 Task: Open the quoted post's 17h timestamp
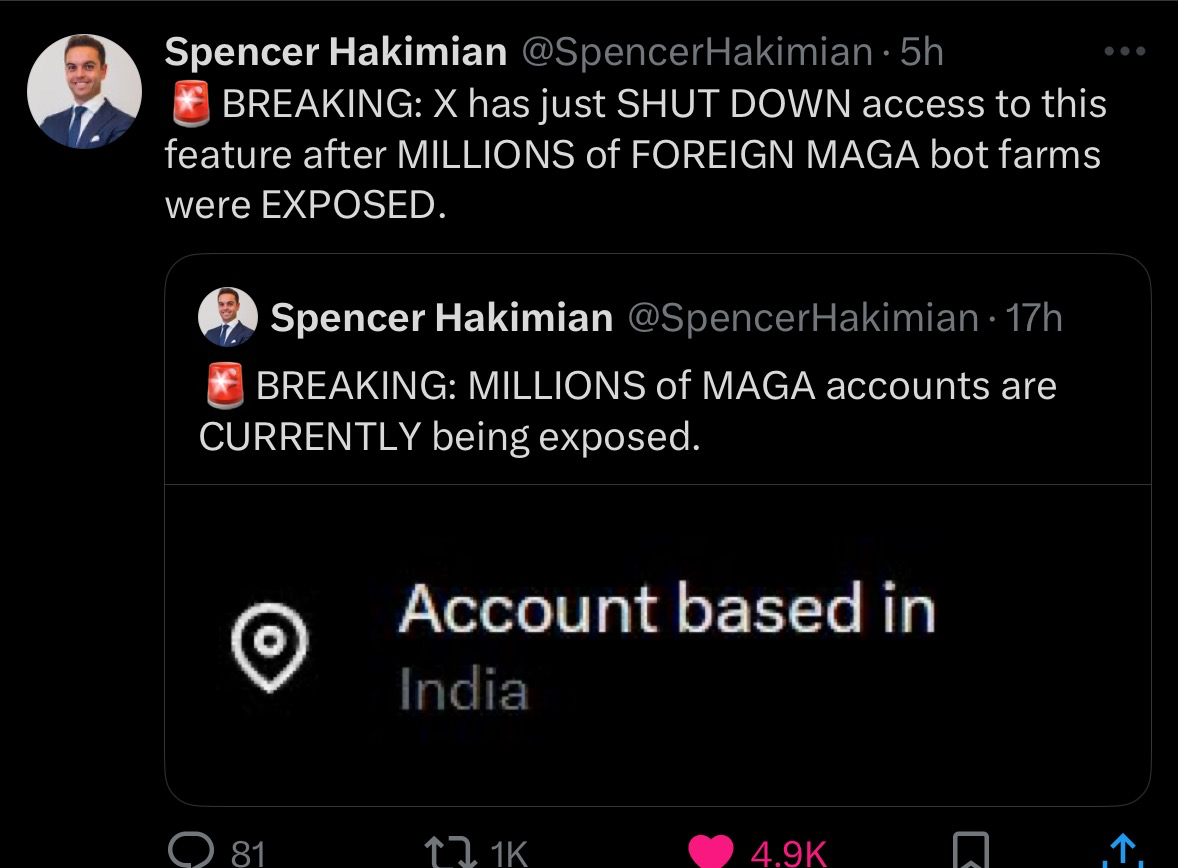(x=1034, y=318)
